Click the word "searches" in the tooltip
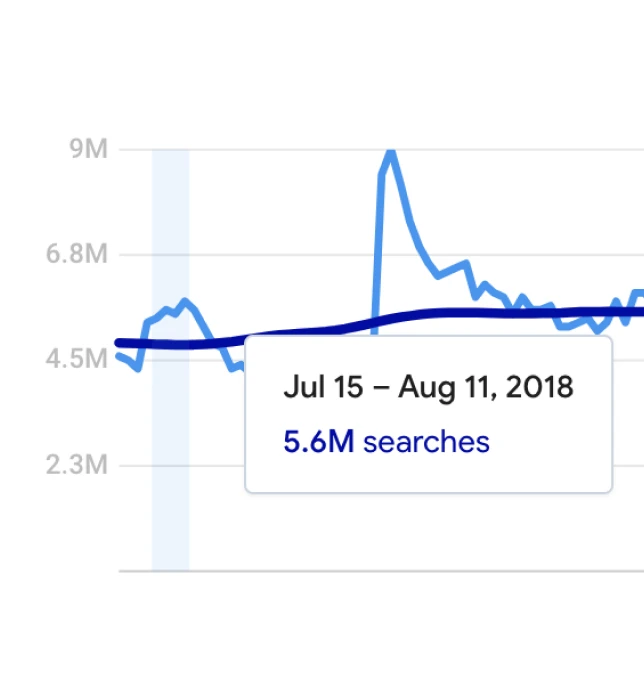Screen dimensions: 644x684 coord(426,441)
